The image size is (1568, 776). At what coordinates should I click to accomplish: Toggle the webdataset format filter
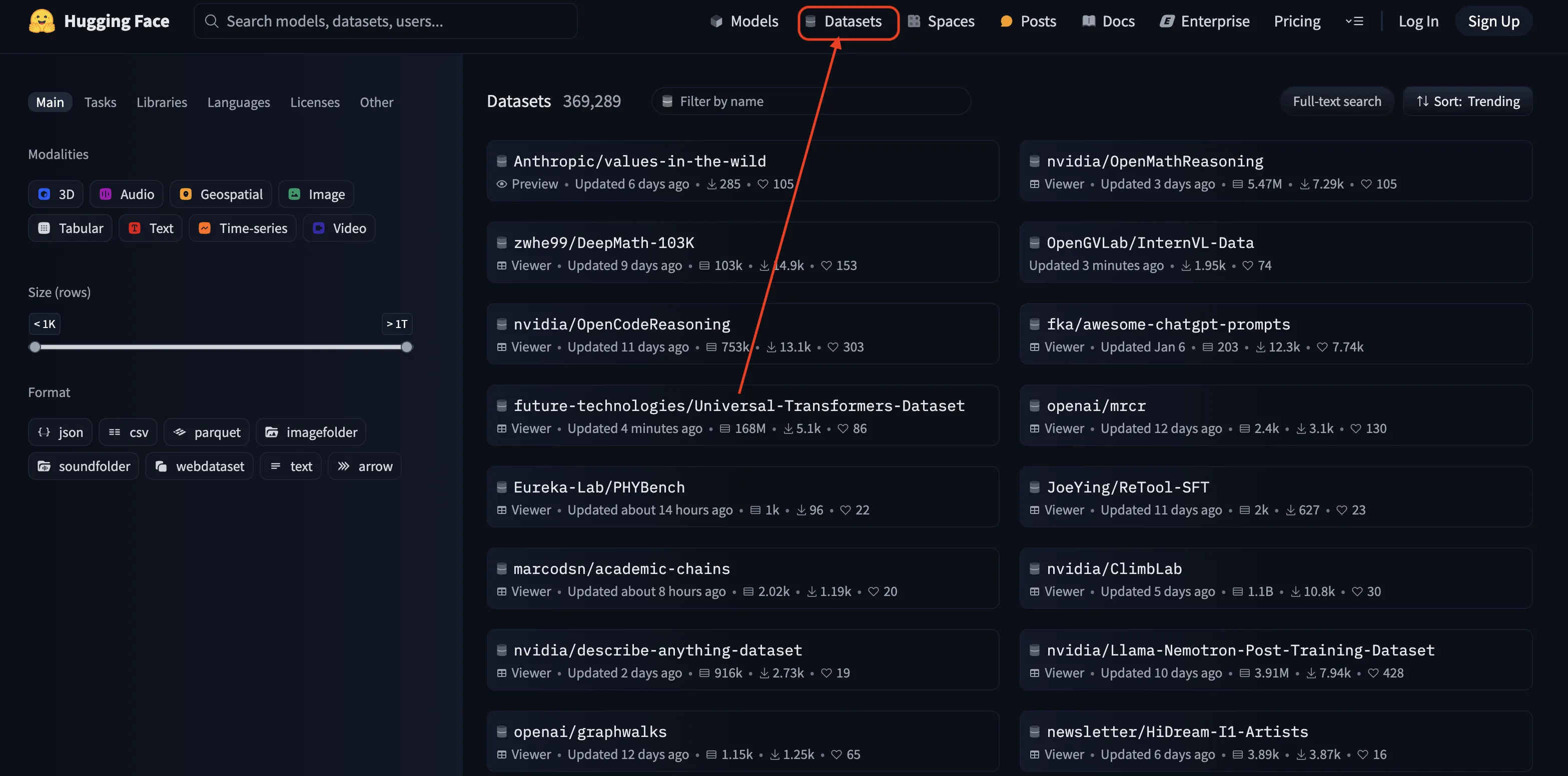[199, 466]
